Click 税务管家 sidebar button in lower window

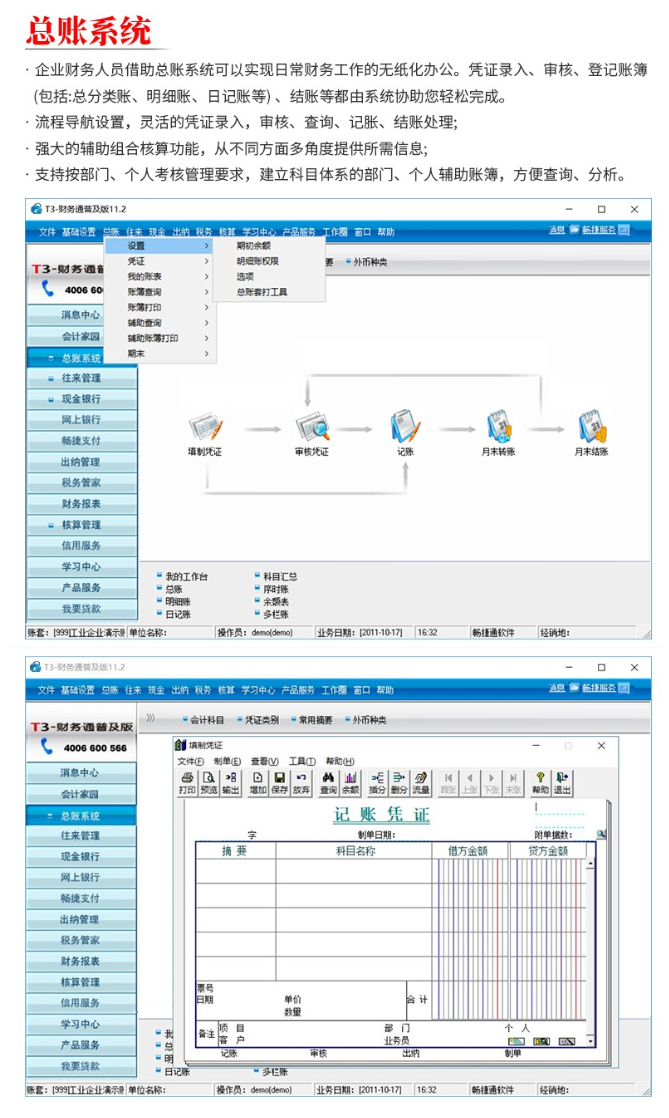[81, 940]
